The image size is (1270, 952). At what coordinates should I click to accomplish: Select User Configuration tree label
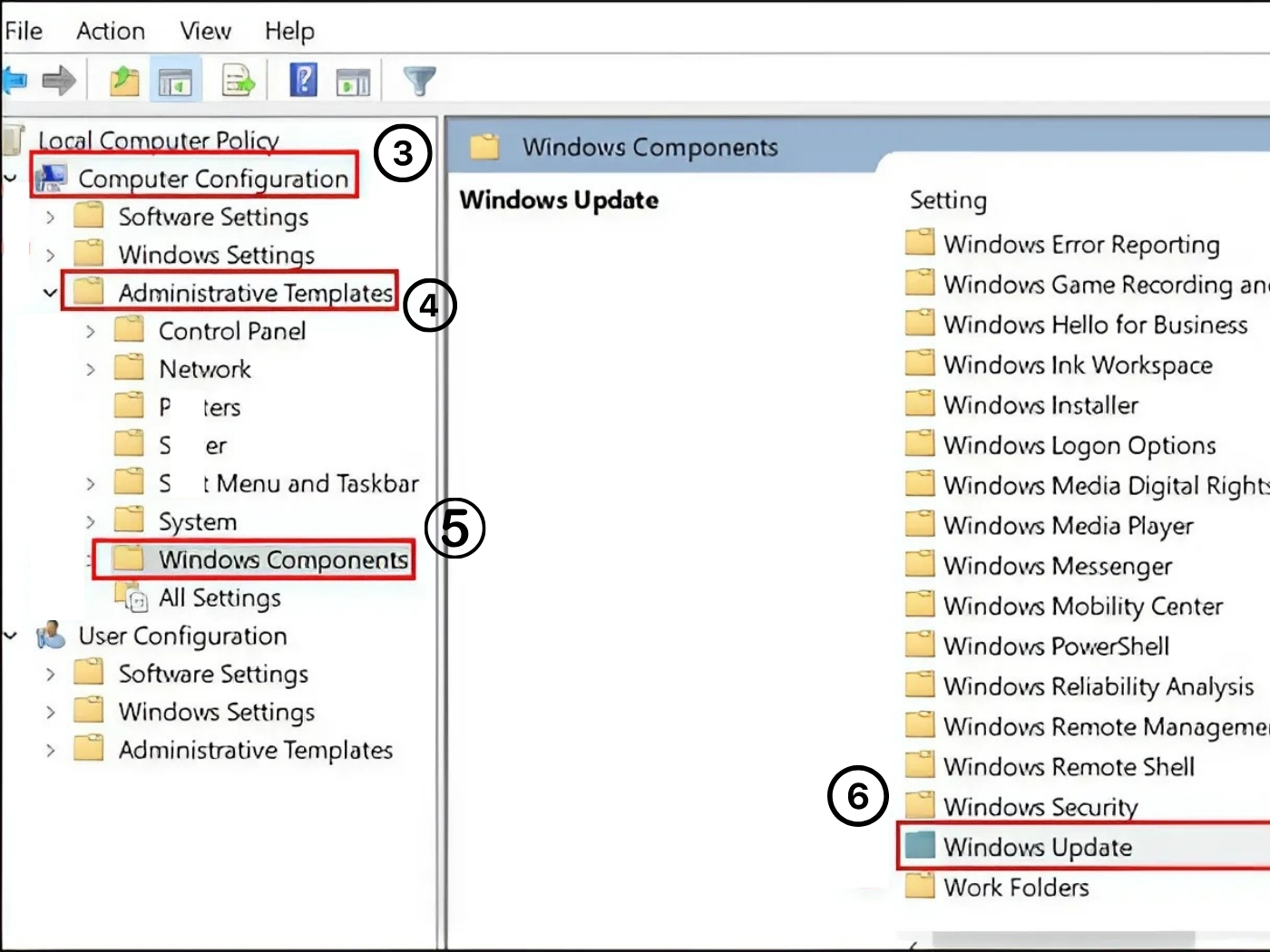coord(182,636)
